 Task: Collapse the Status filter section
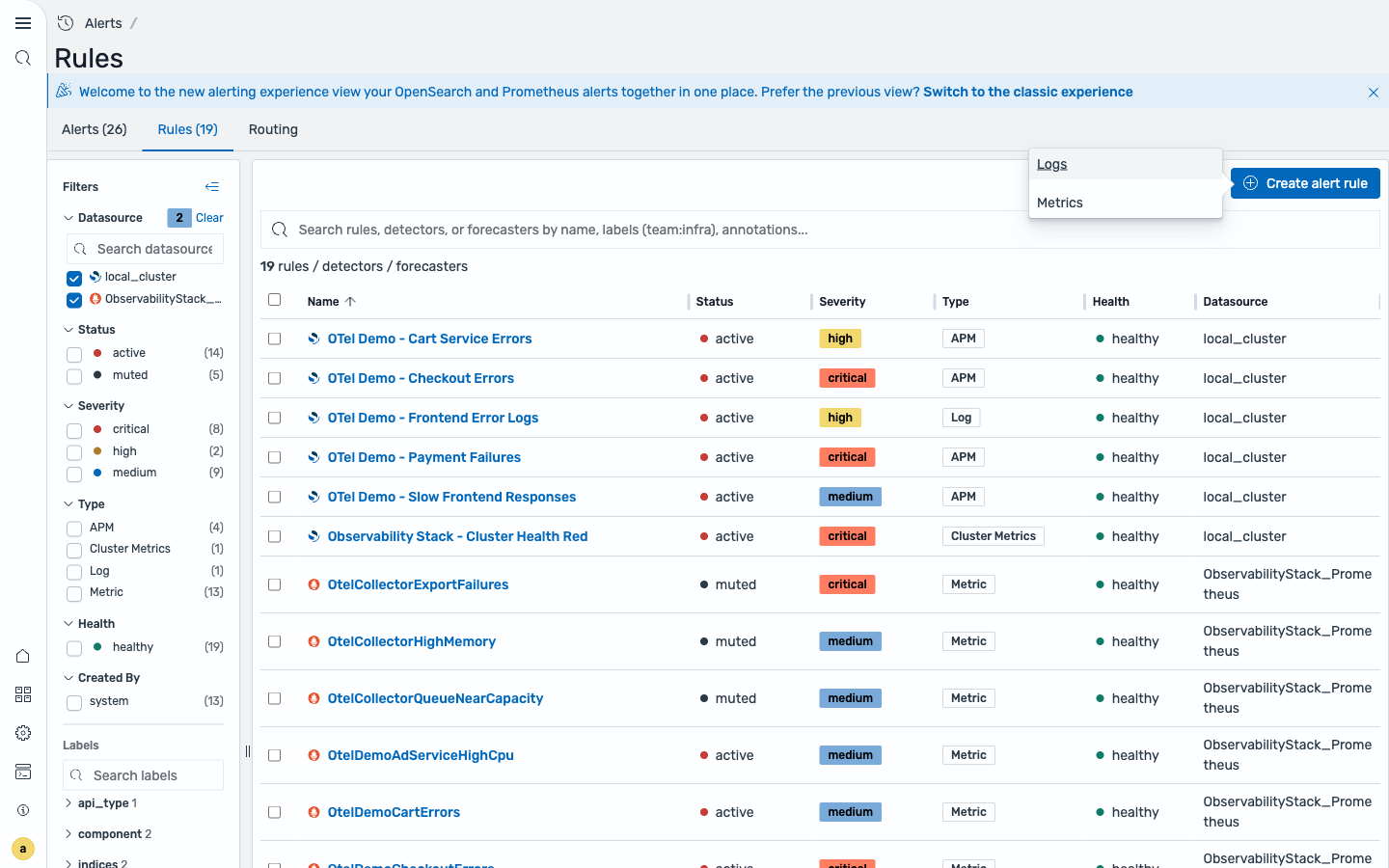pos(68,330)
